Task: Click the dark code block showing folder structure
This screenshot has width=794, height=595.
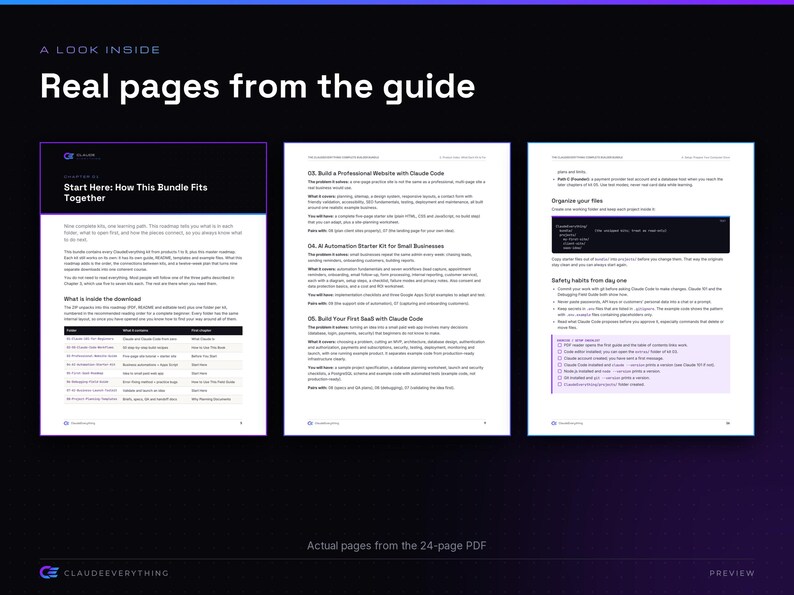Action: [x=641, y=235]
